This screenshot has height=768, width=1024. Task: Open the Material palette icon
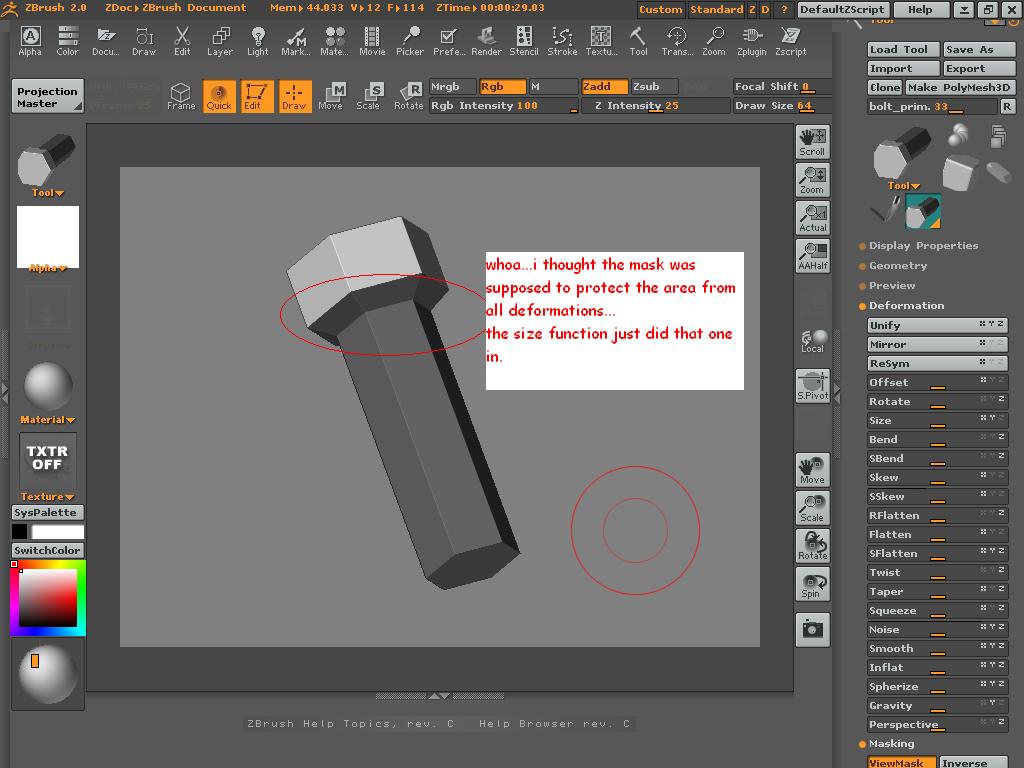[x=334, y=41]
